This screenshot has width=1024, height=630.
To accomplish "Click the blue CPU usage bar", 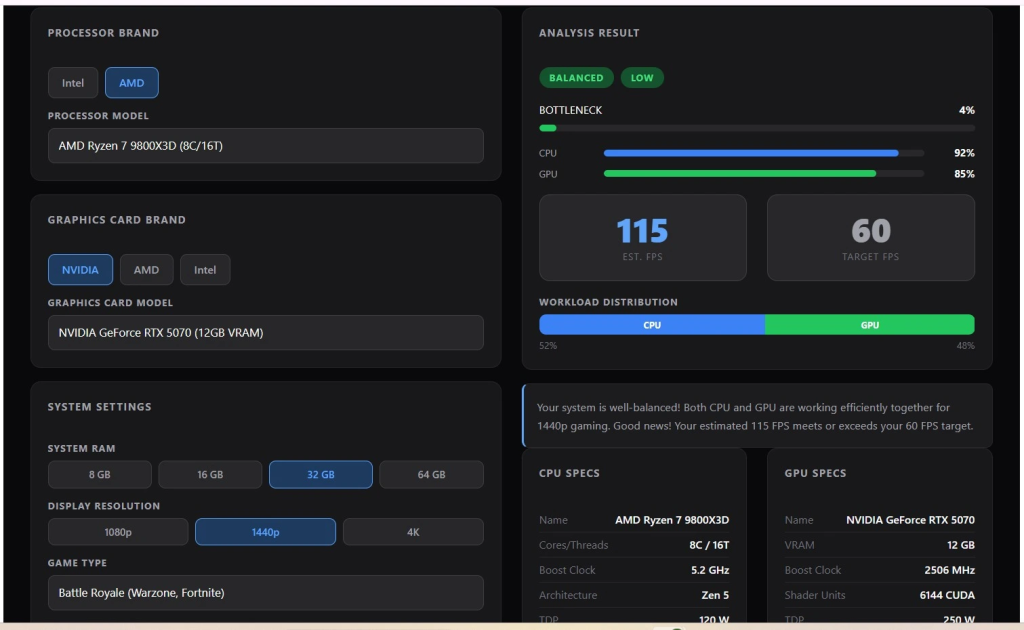I will 751,153.
